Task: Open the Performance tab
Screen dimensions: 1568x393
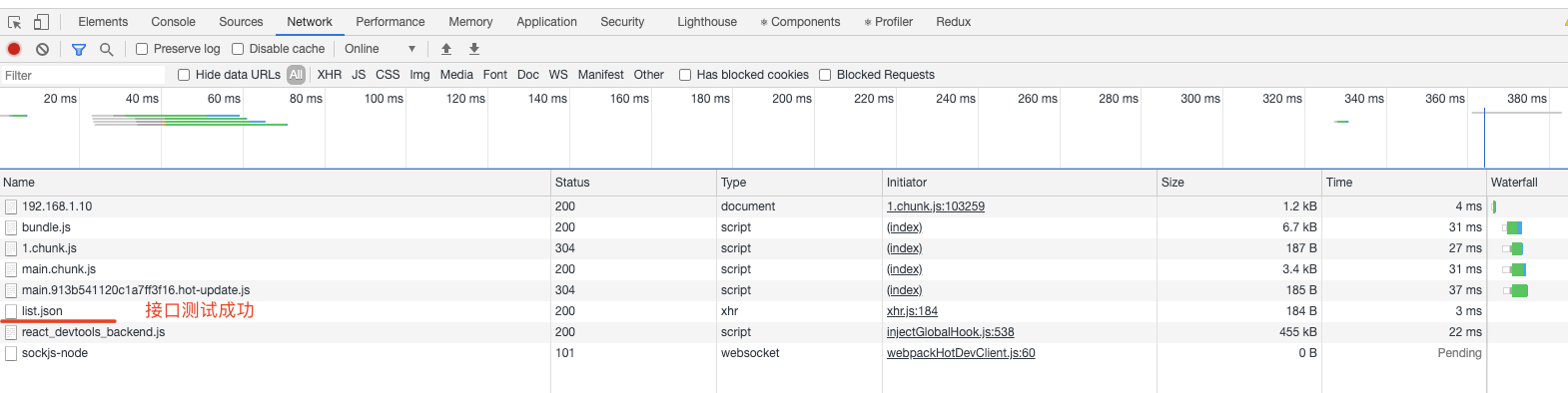Action: point(391,22)
